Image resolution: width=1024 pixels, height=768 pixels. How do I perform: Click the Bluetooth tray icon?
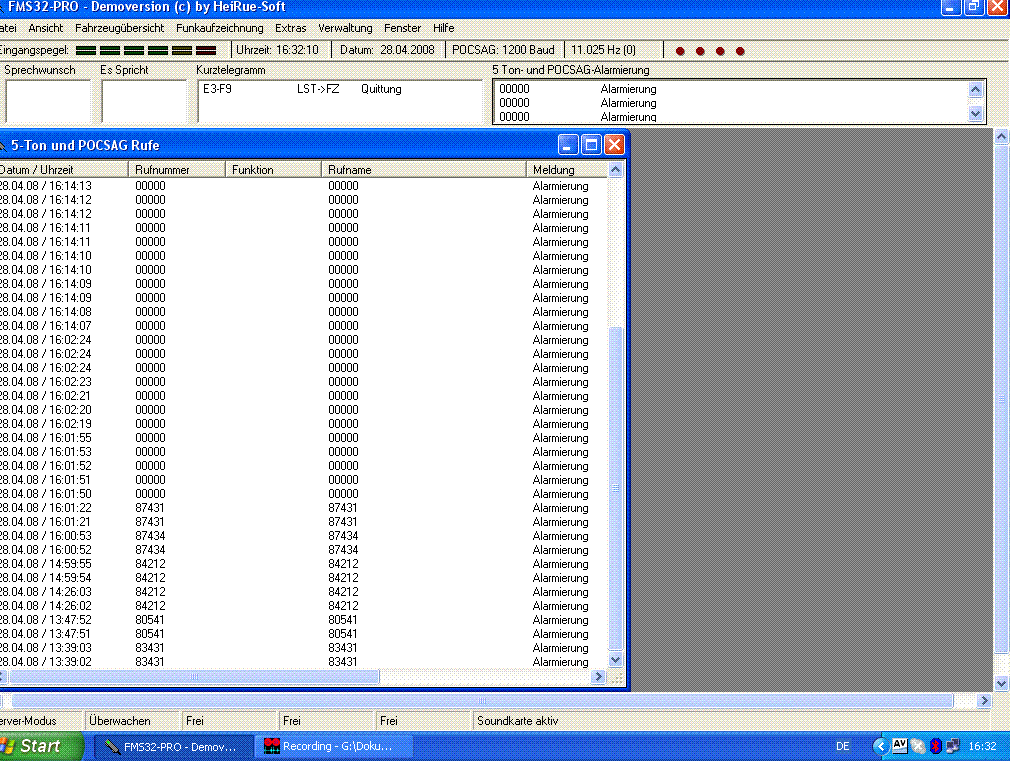[935, 746]
